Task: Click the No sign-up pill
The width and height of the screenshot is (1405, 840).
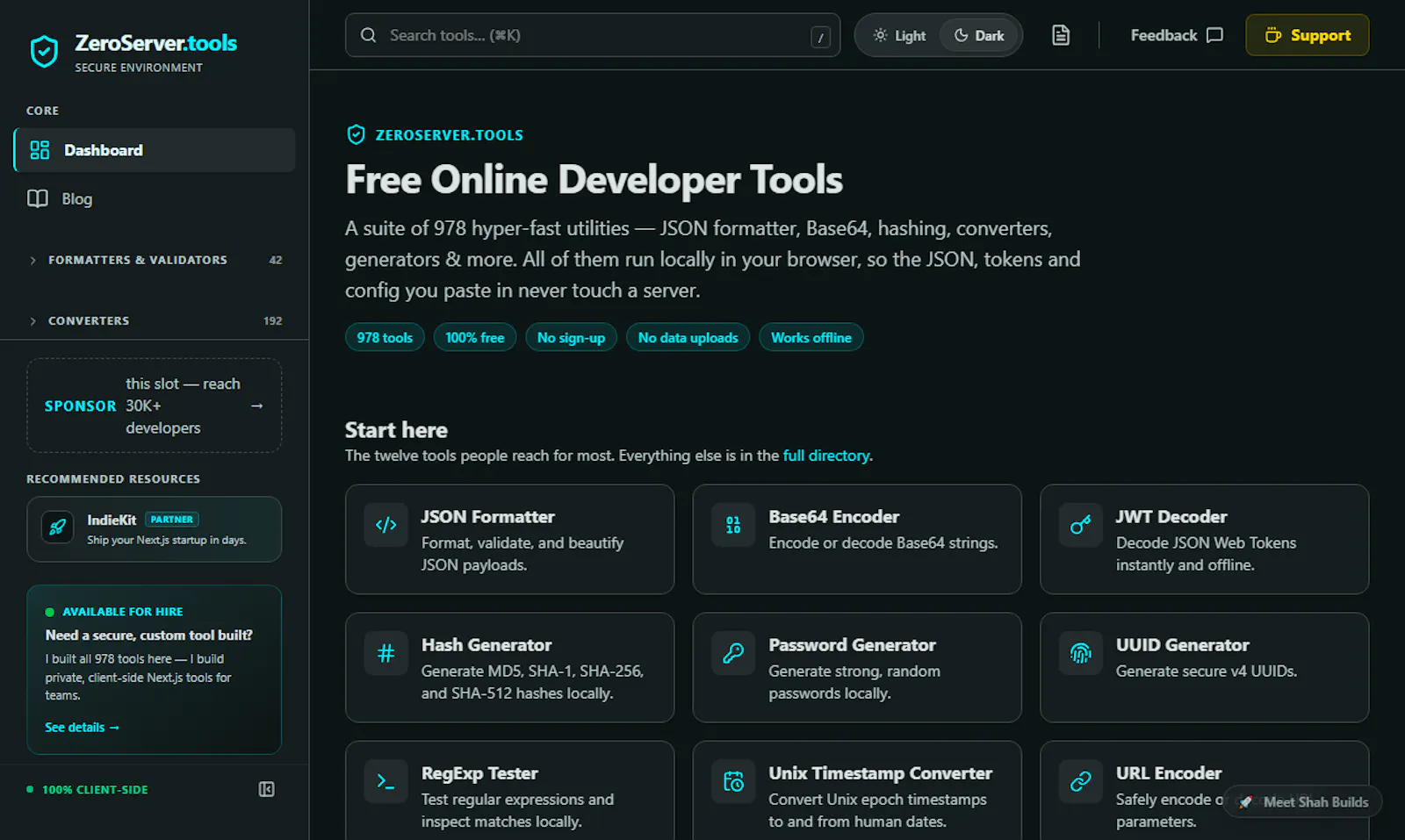Action: click(x=572, y=338)
